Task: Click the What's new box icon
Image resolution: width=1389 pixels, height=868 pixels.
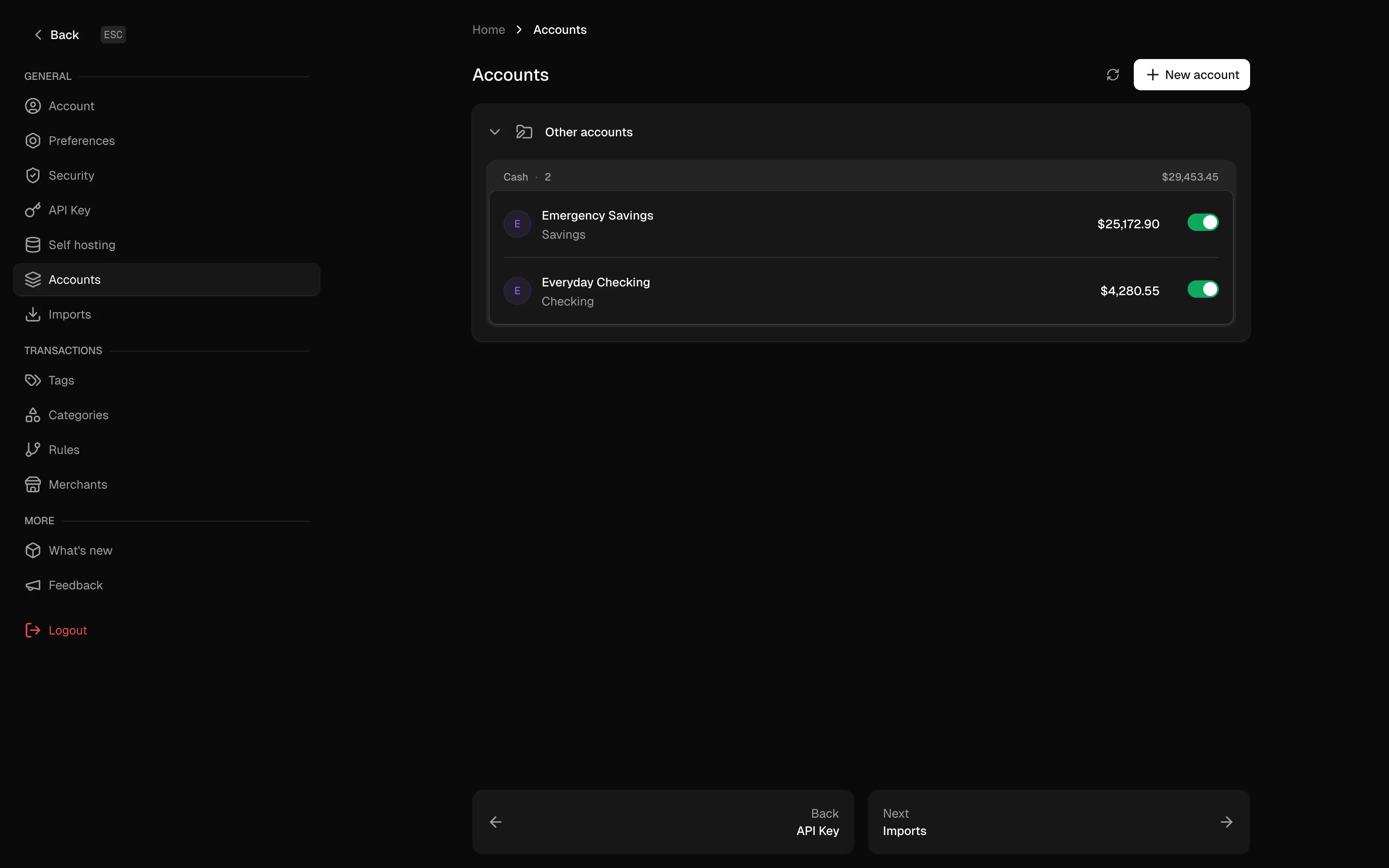Action: 33,551
